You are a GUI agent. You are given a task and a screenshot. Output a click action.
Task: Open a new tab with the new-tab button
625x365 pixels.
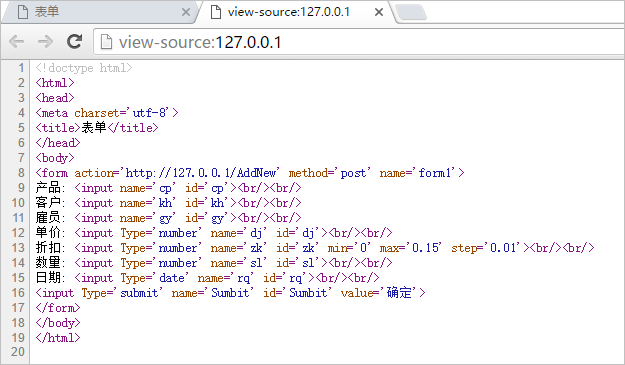tap(411, 12)
